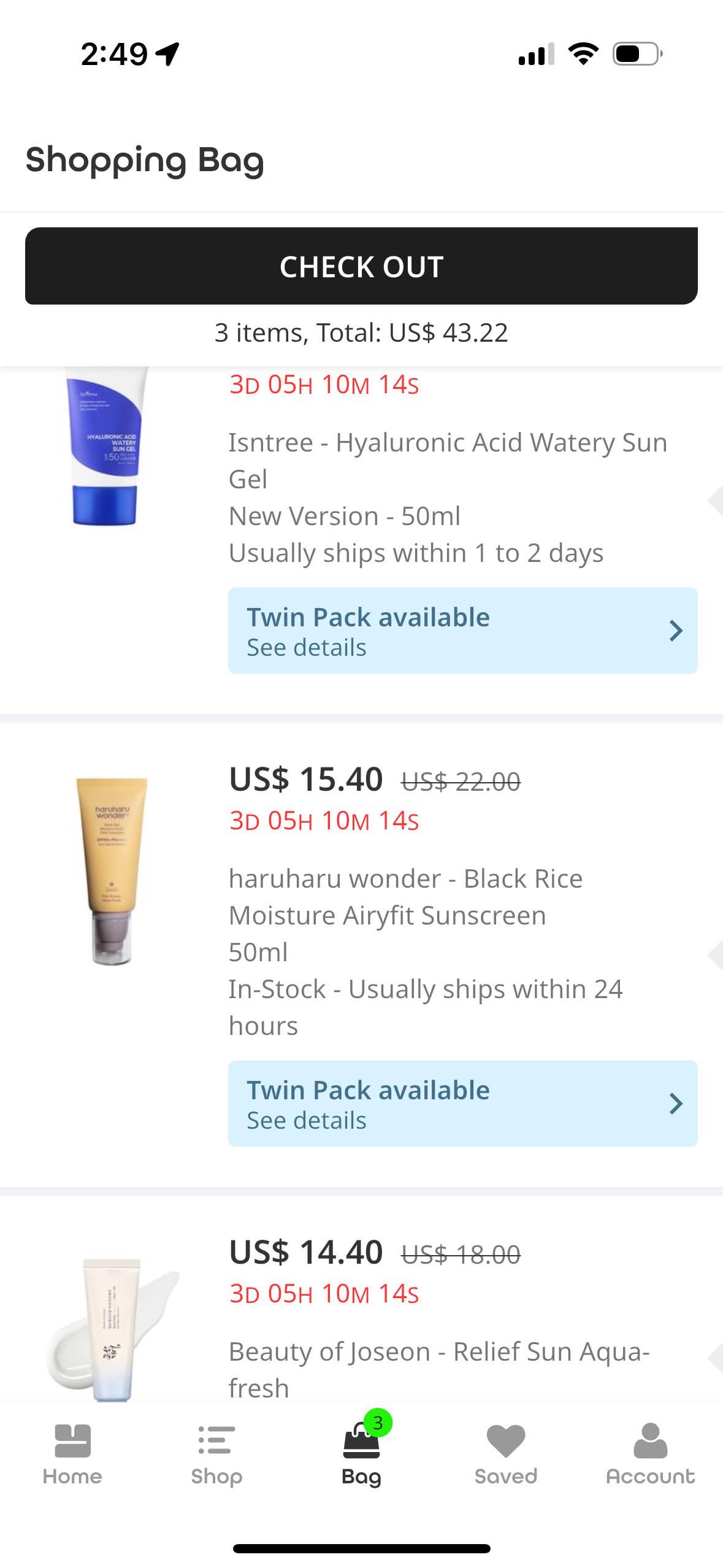
Task: Open haruharu wonder sunscreen product image
Action: (x=112, y=871)
